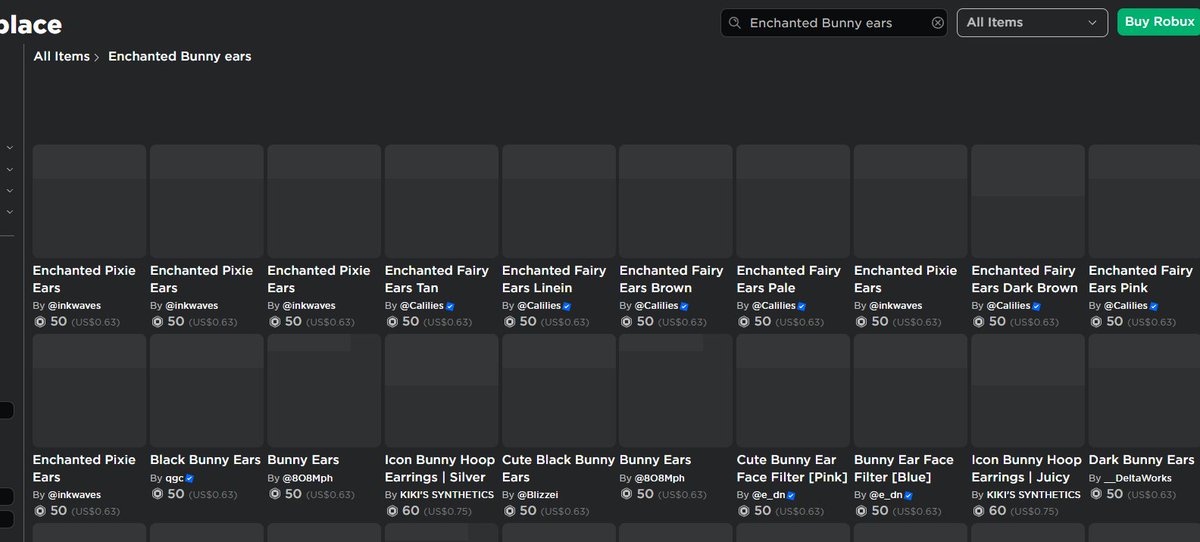Click the Enchanted Bunny ears breadcrumb text
This screenshot has height=542, width=1200.
(x=180, y=57)
